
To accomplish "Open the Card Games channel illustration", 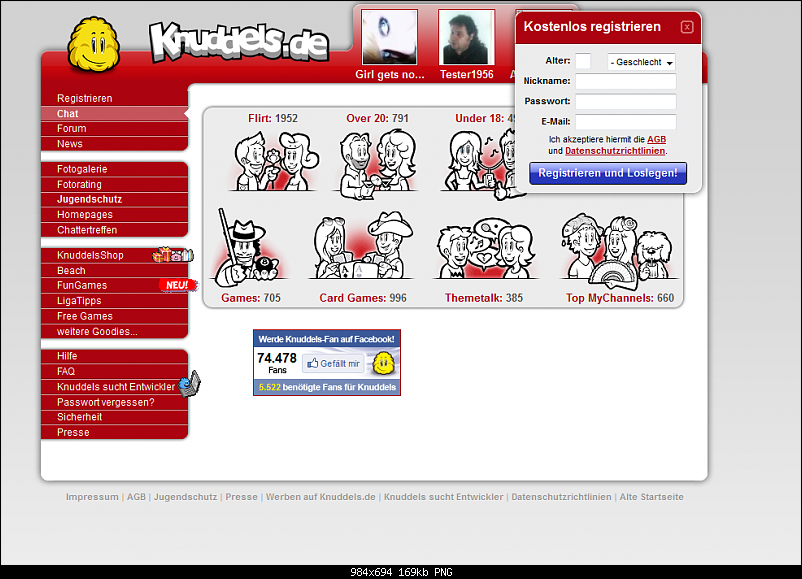I will pyautogui.click(x=362, y=246).
